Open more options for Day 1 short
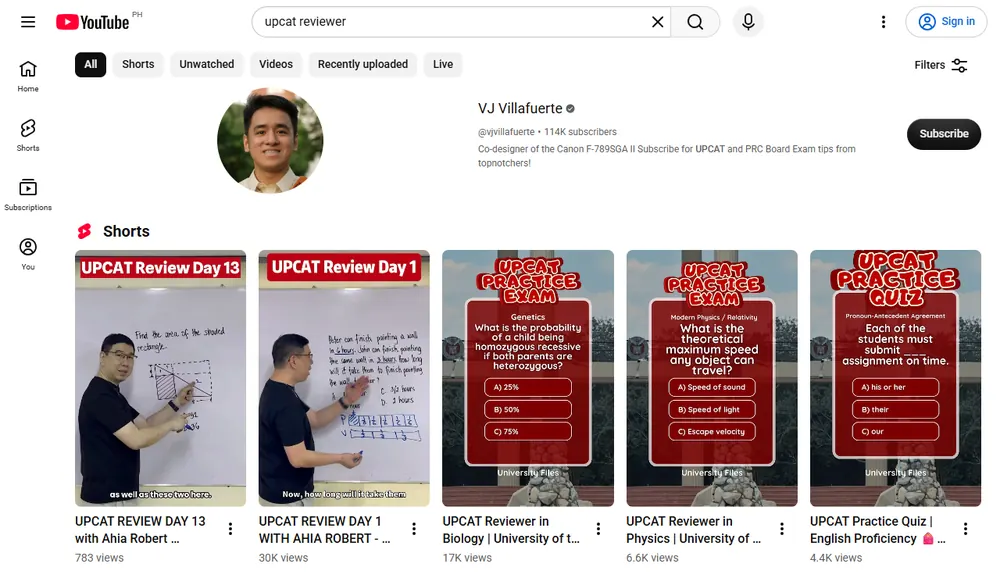Image resolution: width=1000 pixels, height=578 pixels. (414, 528)
